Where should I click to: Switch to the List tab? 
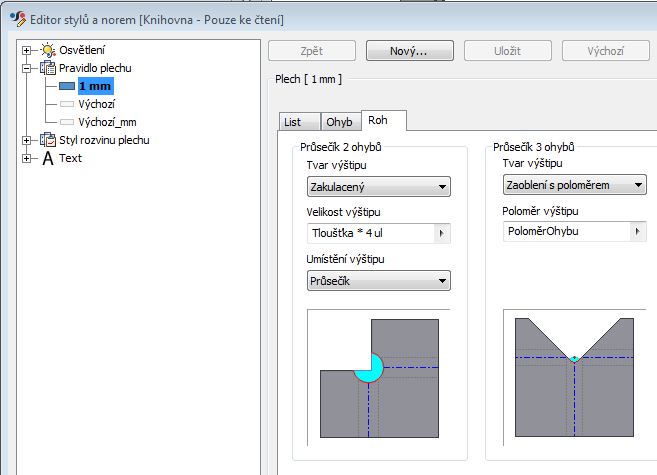[x=293, y=122]
